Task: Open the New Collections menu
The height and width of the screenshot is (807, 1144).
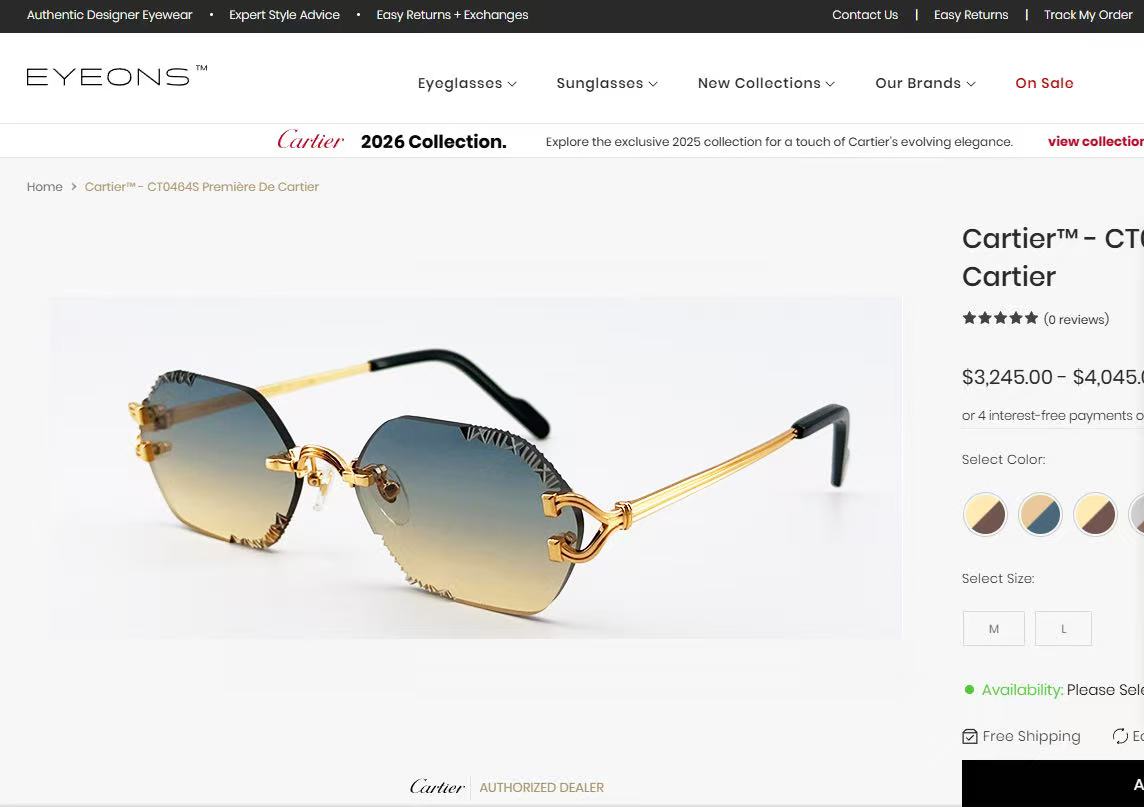Action: pyautogui.click(x=766, y=83)
